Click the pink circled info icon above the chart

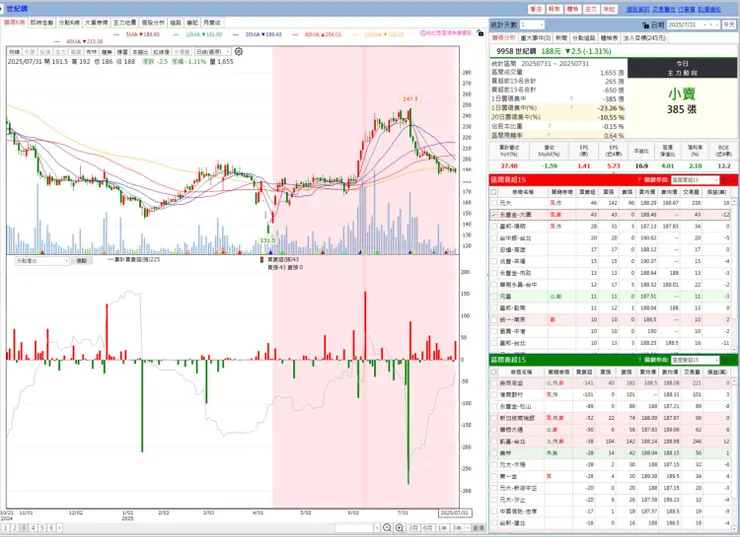[423, 33]
